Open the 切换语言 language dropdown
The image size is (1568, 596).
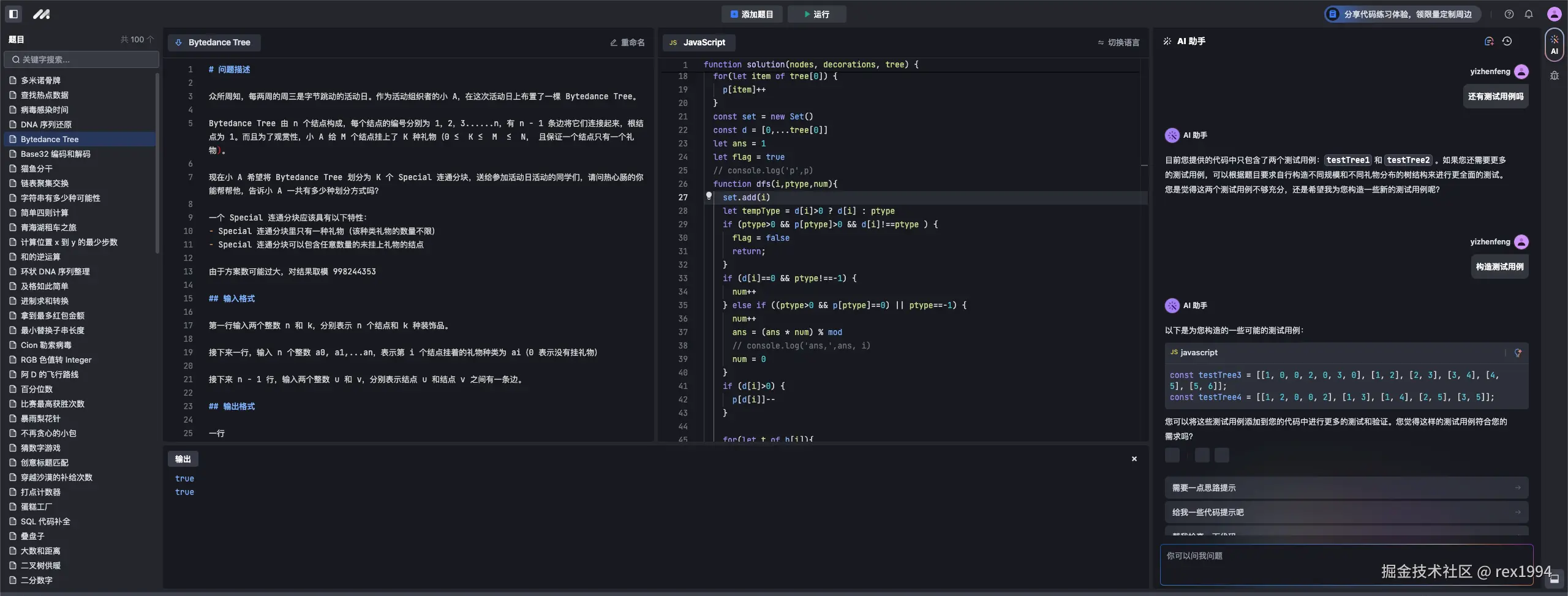point(1119,42)
